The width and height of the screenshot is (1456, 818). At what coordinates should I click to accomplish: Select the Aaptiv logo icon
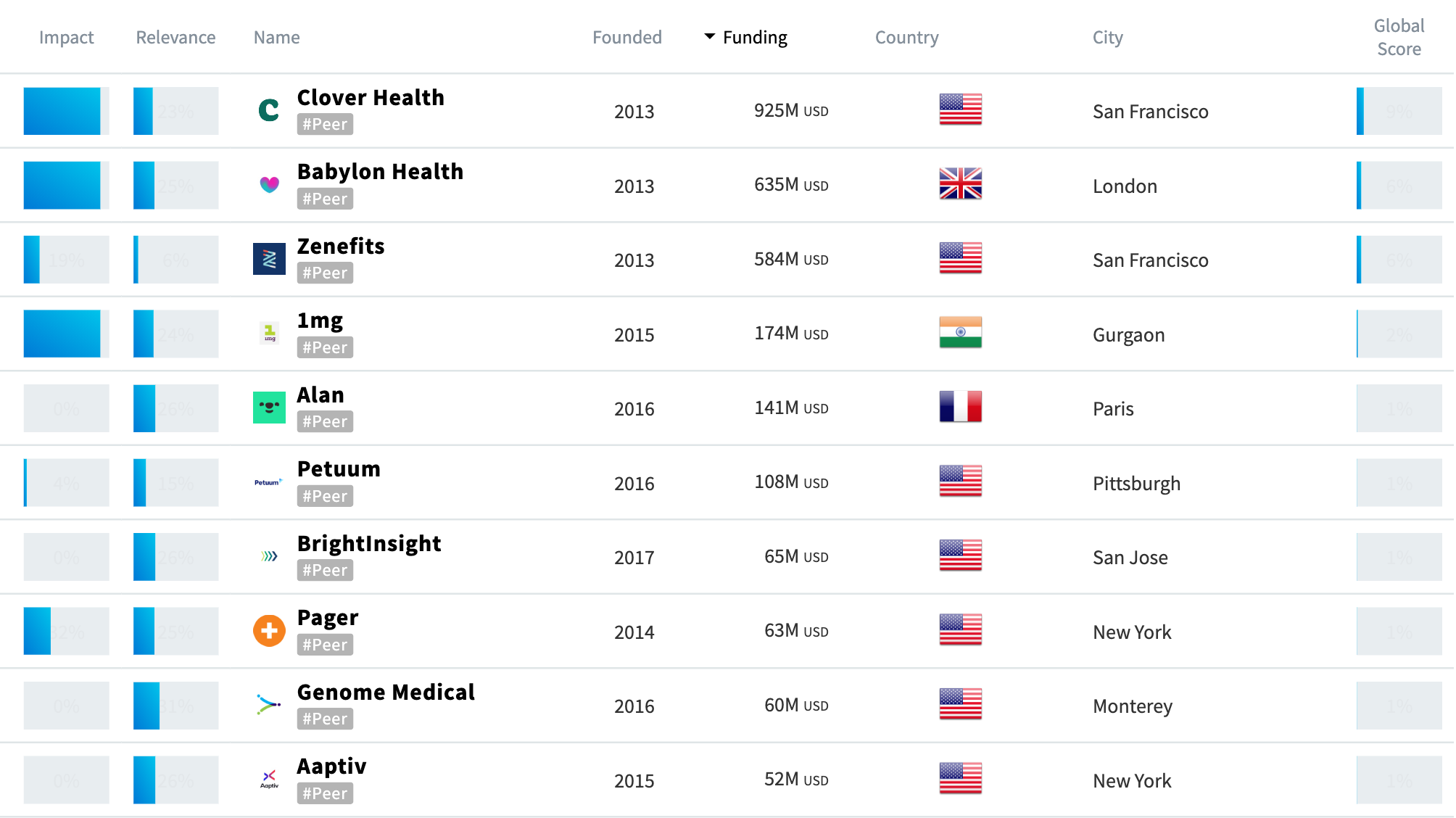click(268, 779)
